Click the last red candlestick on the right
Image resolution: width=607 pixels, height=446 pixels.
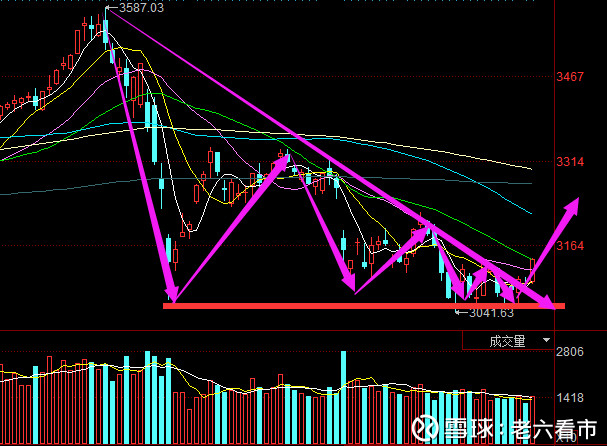tap(533, 270)
